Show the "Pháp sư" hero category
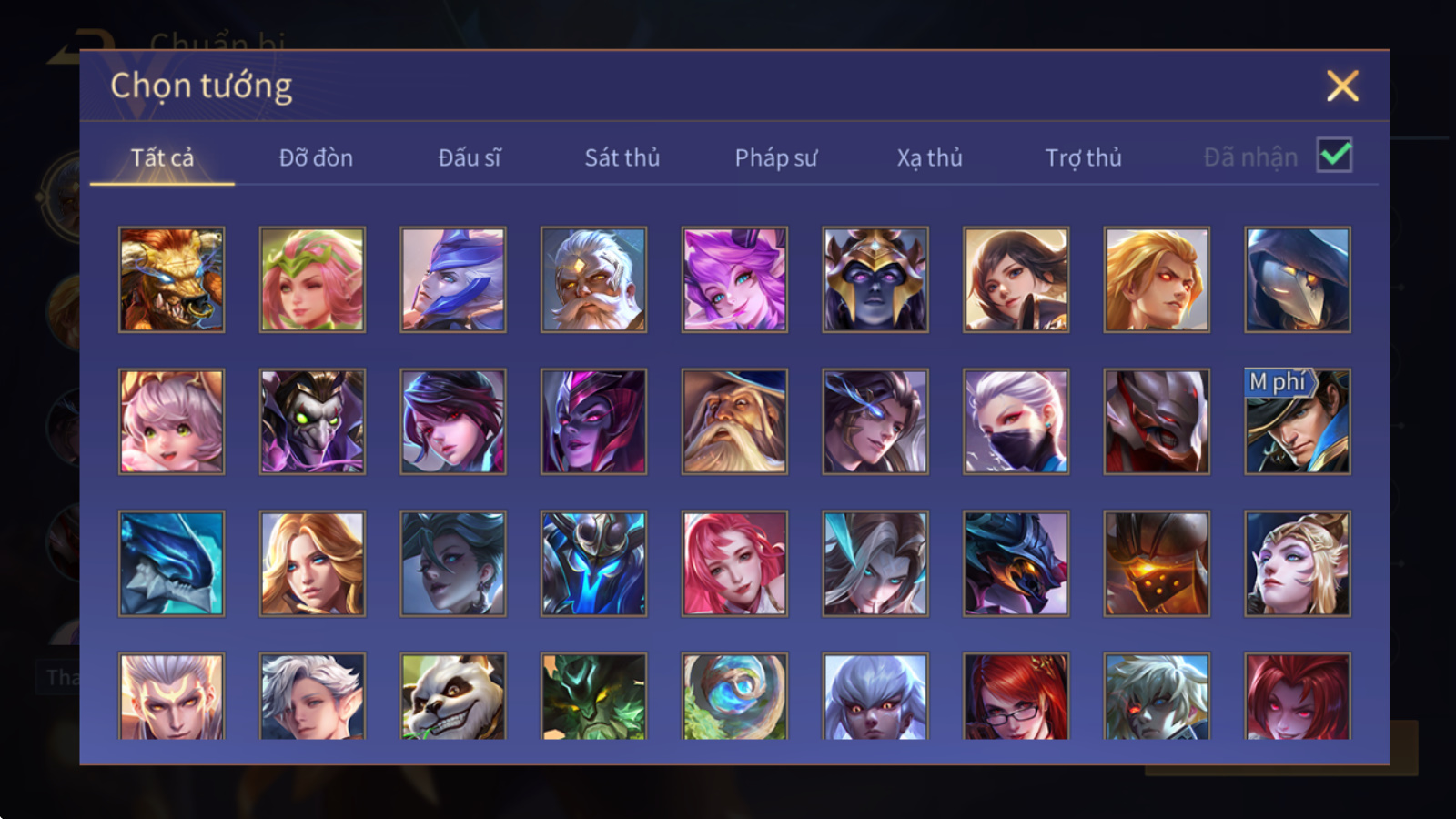This screenshot has height=819, width=1456. tap(776, 157)
